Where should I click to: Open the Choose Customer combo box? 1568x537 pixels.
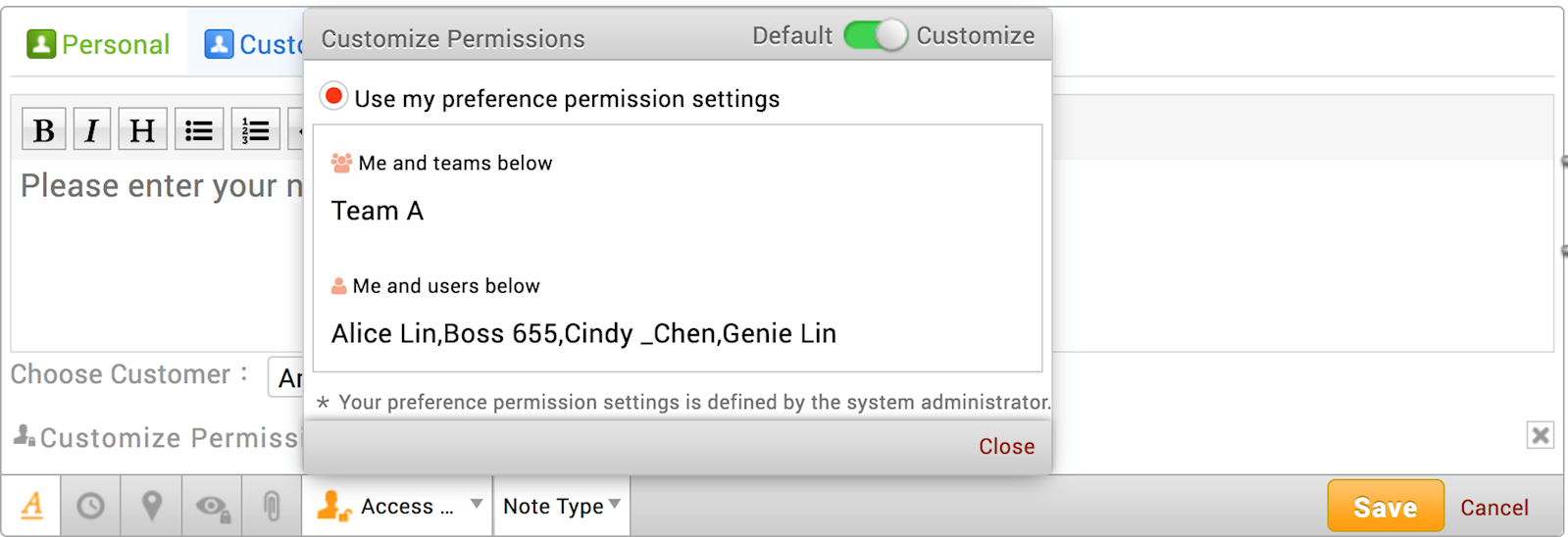click(x=286, y=377)
